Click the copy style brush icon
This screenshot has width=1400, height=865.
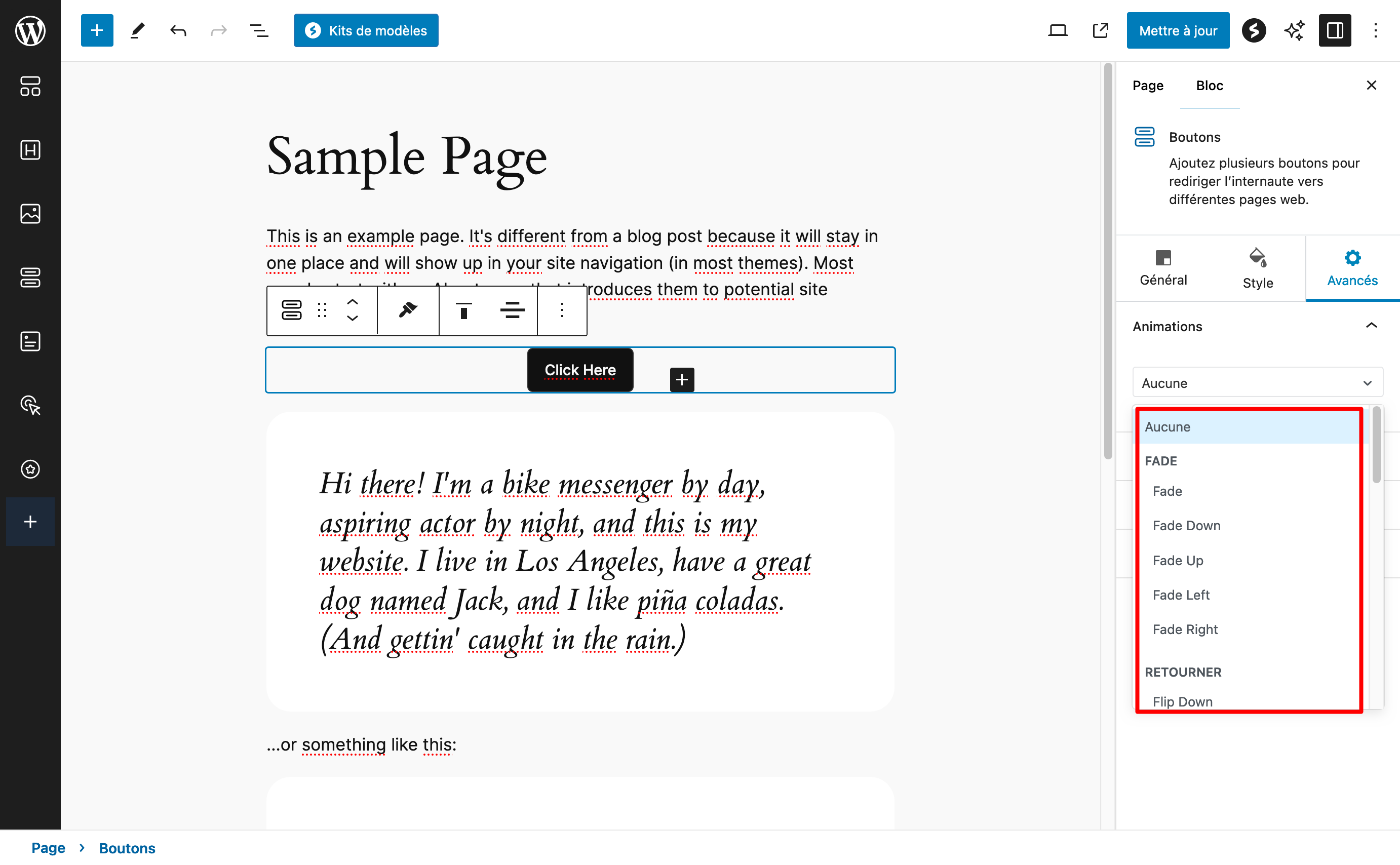pos(408,310)
